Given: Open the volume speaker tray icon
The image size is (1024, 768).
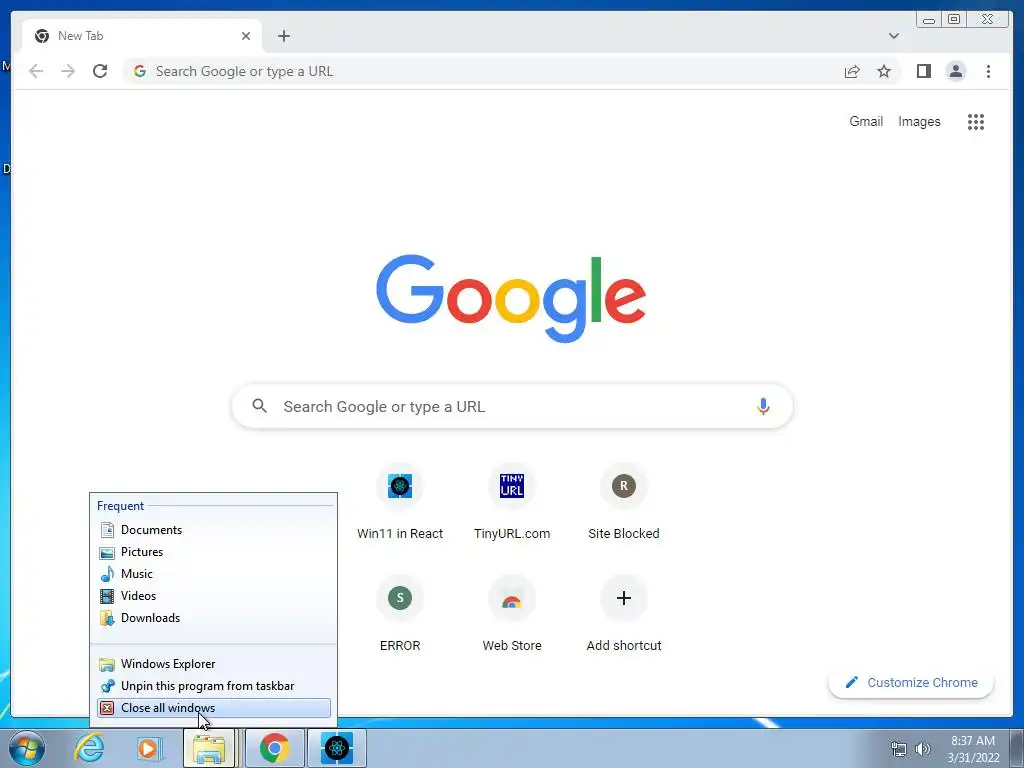Looking at the screenshot, I should (x=922, y=749).
